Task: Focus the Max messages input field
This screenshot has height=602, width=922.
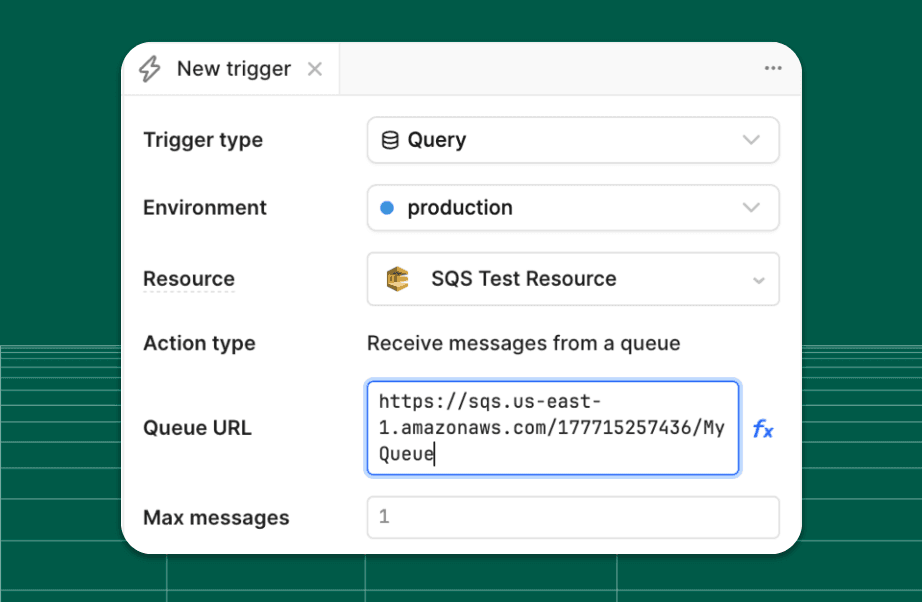Action: (x=572, y=518)
